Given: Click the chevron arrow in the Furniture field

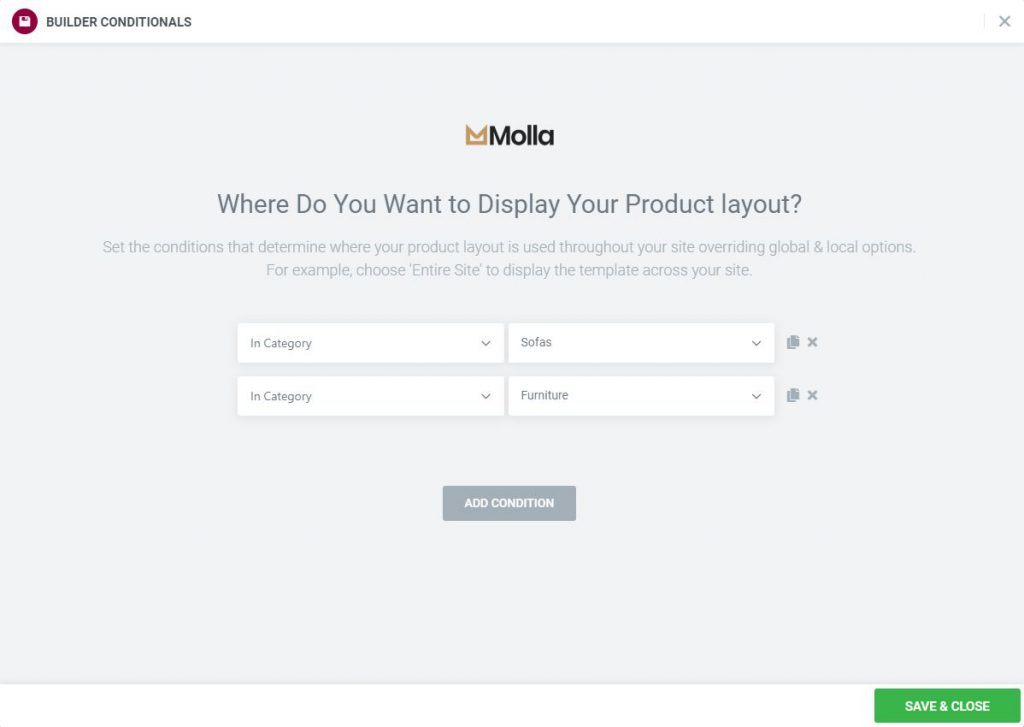Looking at the screenshot, I should coord(756,396).
